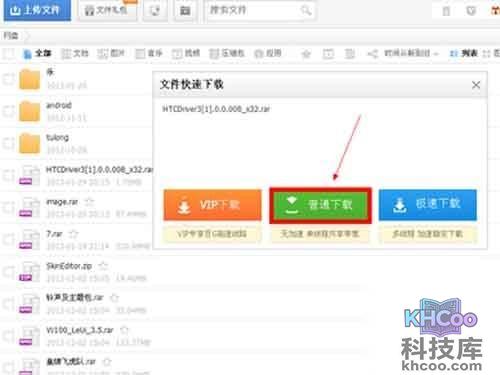Check the box for the first folder row

8,79
